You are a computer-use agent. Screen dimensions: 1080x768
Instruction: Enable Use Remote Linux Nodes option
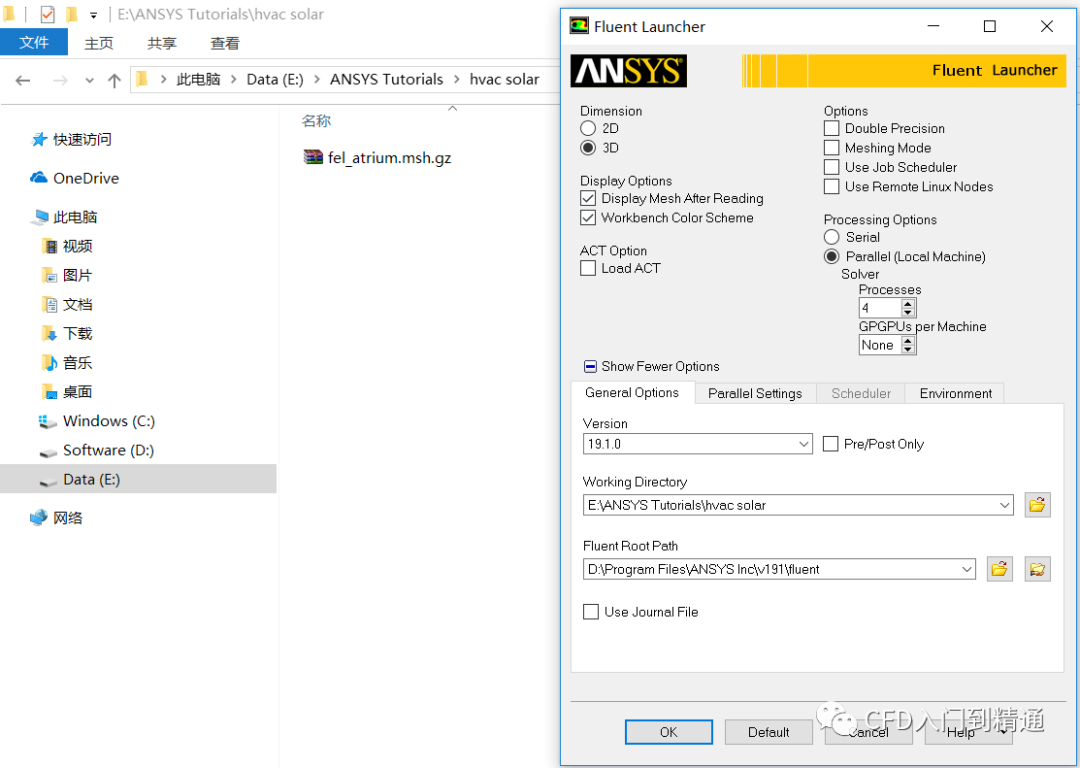[x=831, y=186]
